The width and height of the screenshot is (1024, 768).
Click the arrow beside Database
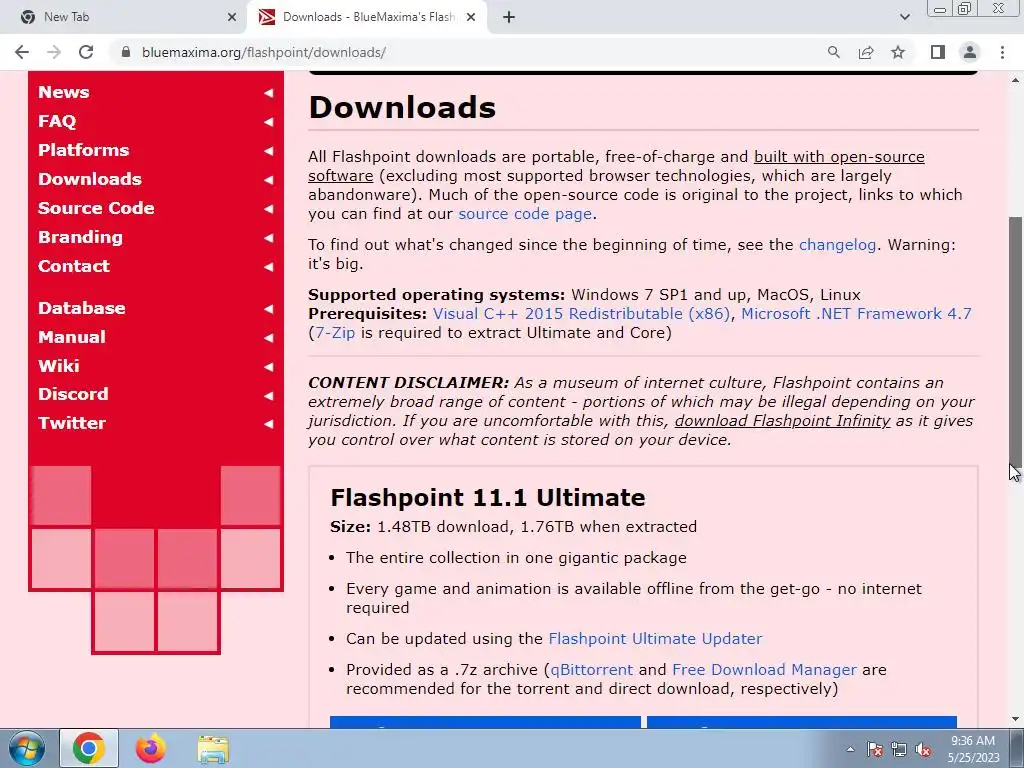(268, 309)
